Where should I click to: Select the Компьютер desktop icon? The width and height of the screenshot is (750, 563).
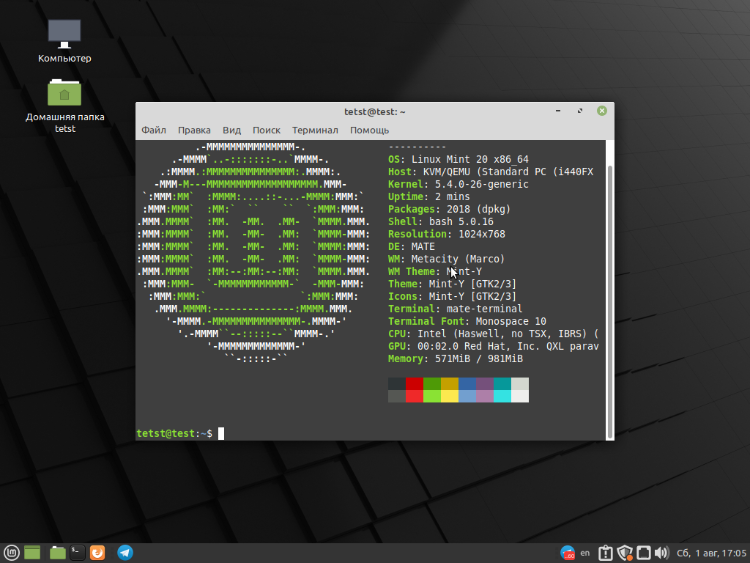point(65,35)
